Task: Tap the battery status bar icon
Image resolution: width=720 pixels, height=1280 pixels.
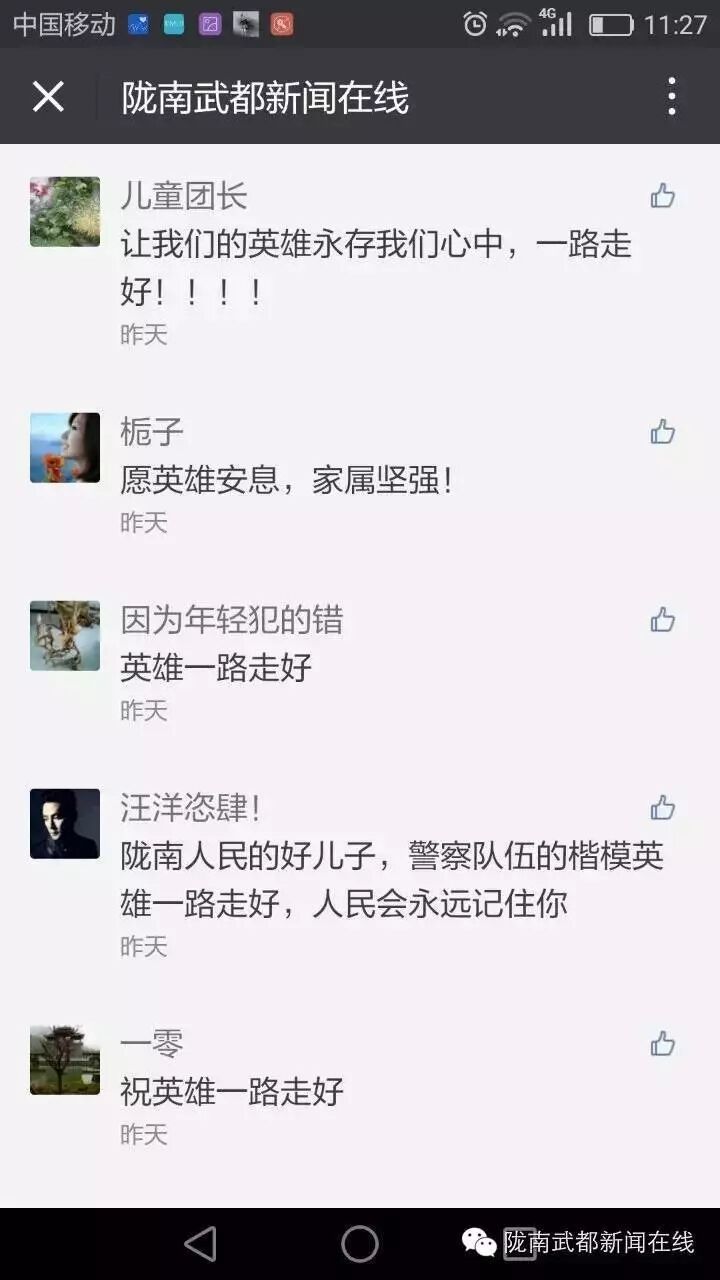Action: coord(611,24)
